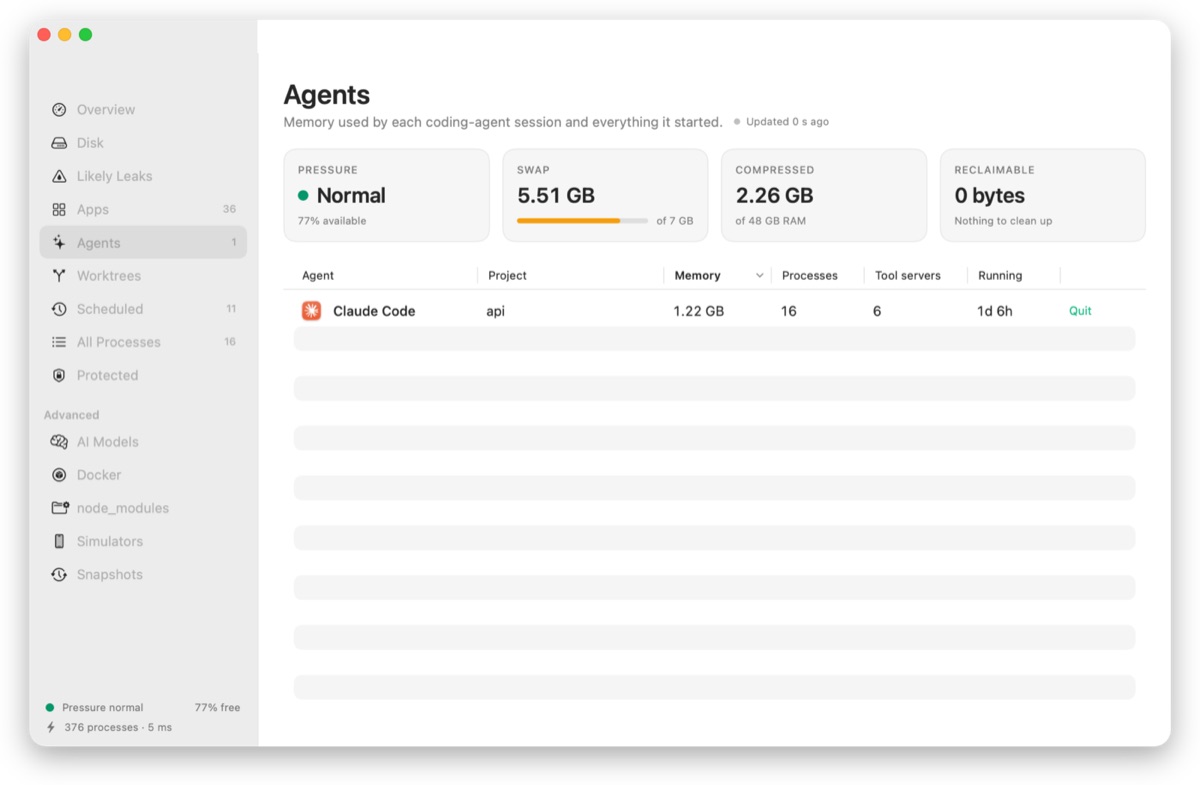Screen dimensions: 1200x785
Task: Toggle sort arrow on Memory column
Action: [x=760, y=276]
